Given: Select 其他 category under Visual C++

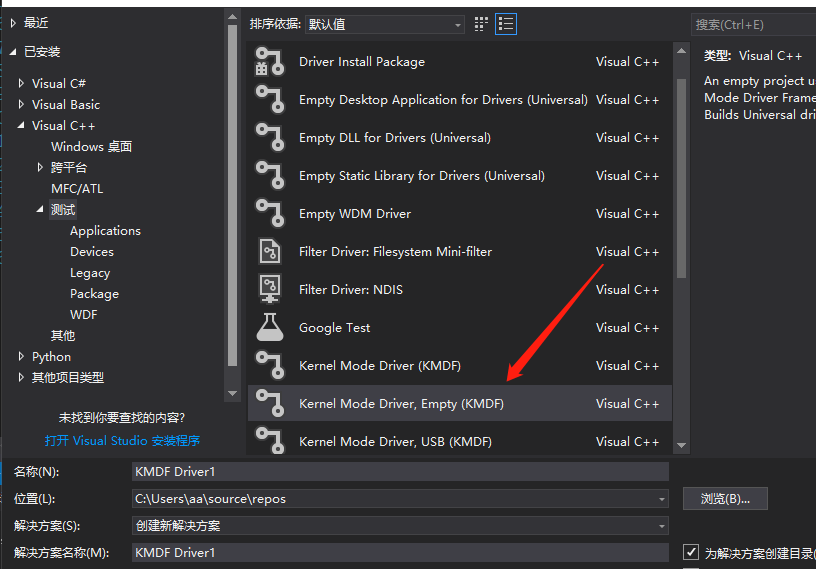Looking at the screenshot, I should coord(63,336).
